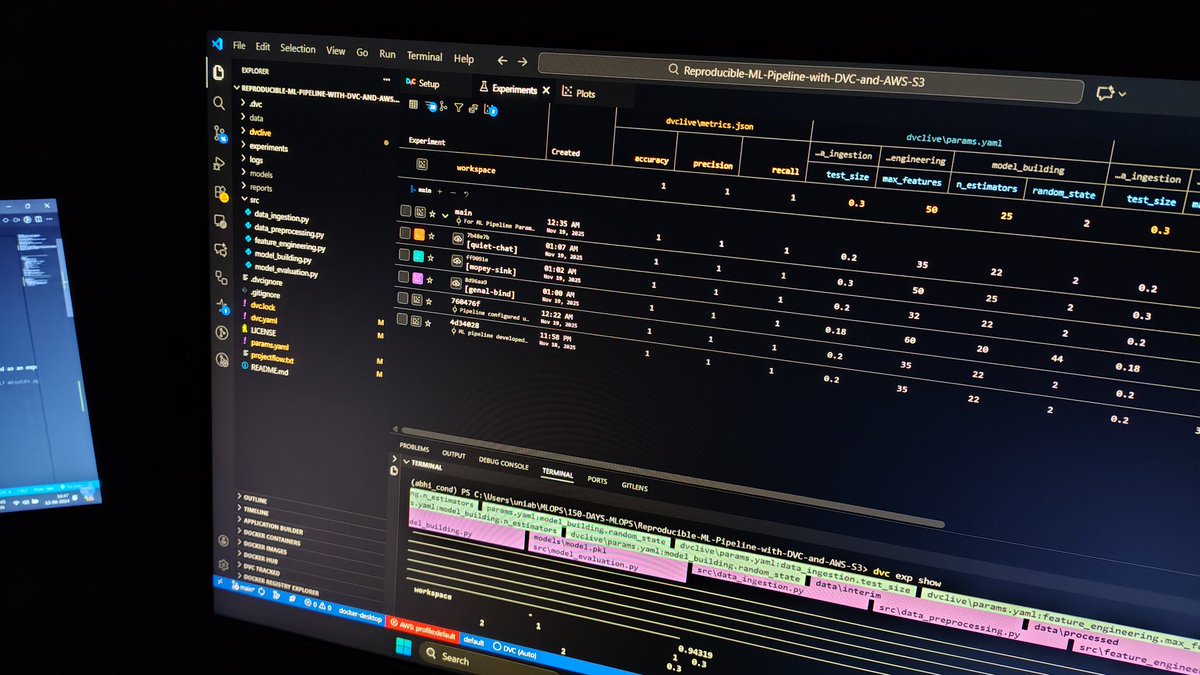Click the Windows Start button
The image size is (1200, 675).
tap(406, 645)
